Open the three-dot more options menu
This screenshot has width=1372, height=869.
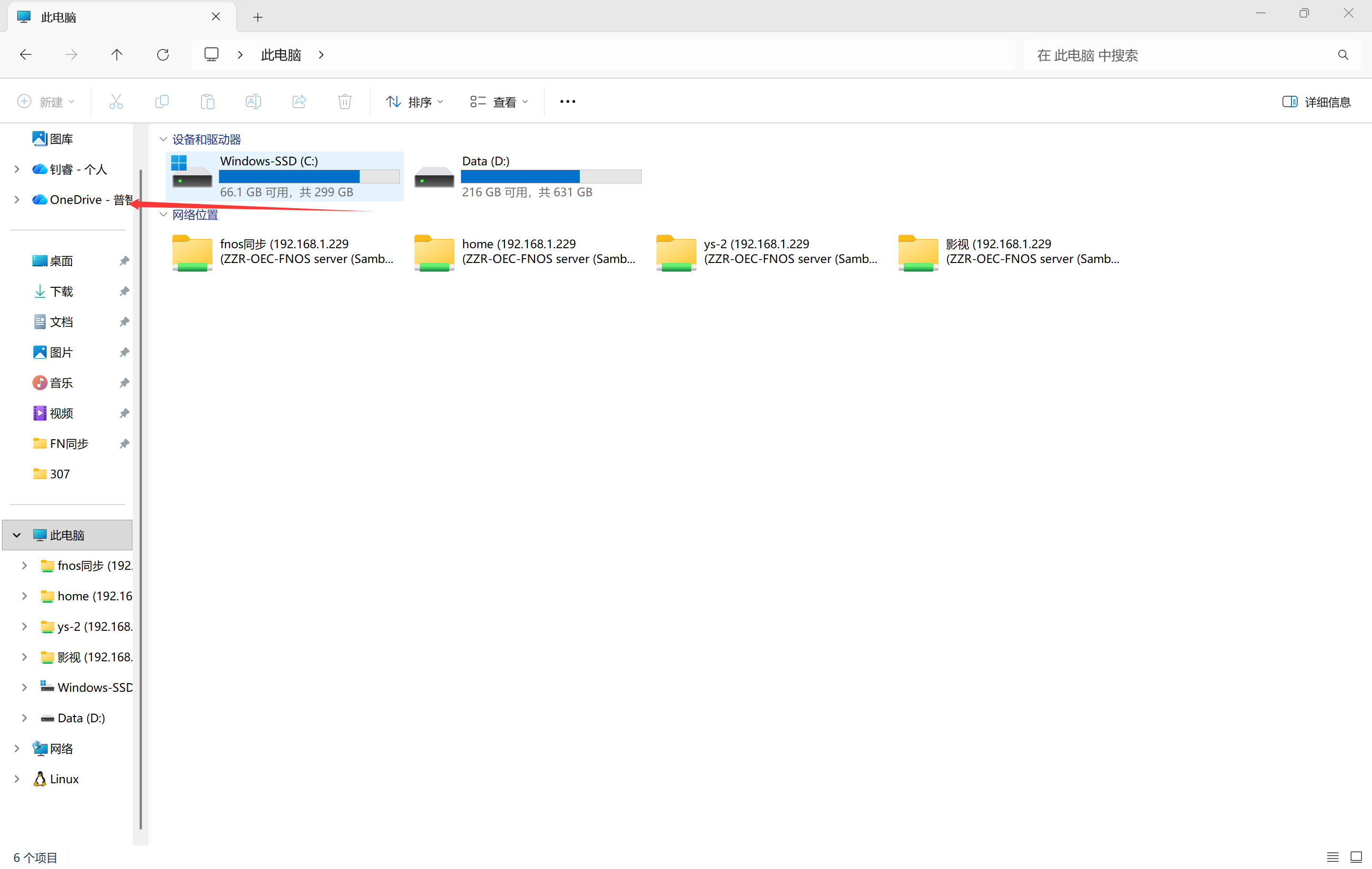click(x=567, y=101)
